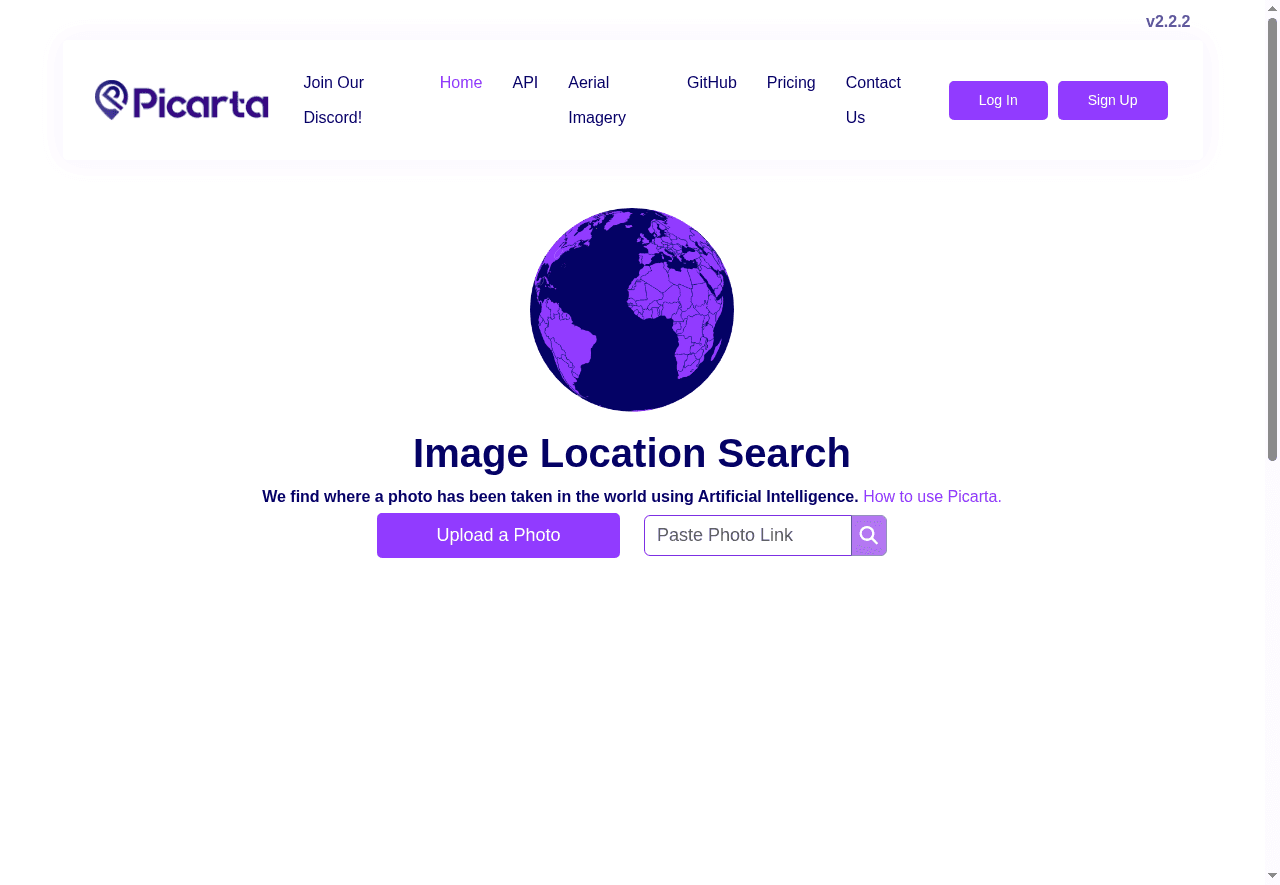This screenshot has height=885, width=1280.
Task: Click the Upload a Photo button
Action: coord(498,536)
